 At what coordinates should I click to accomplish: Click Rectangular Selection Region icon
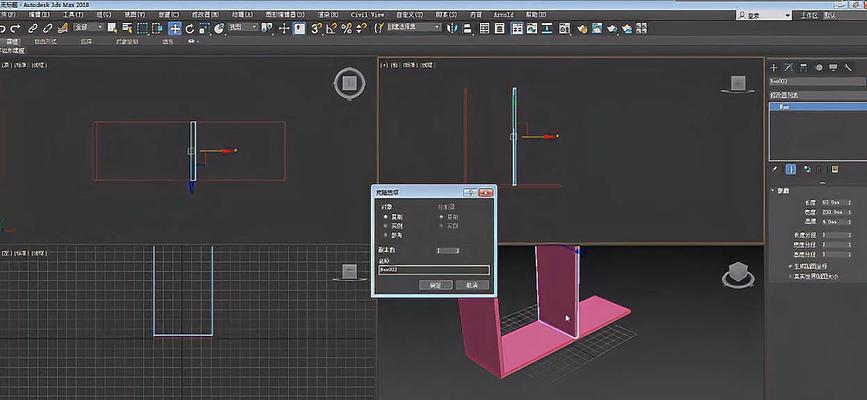point(143,28)
